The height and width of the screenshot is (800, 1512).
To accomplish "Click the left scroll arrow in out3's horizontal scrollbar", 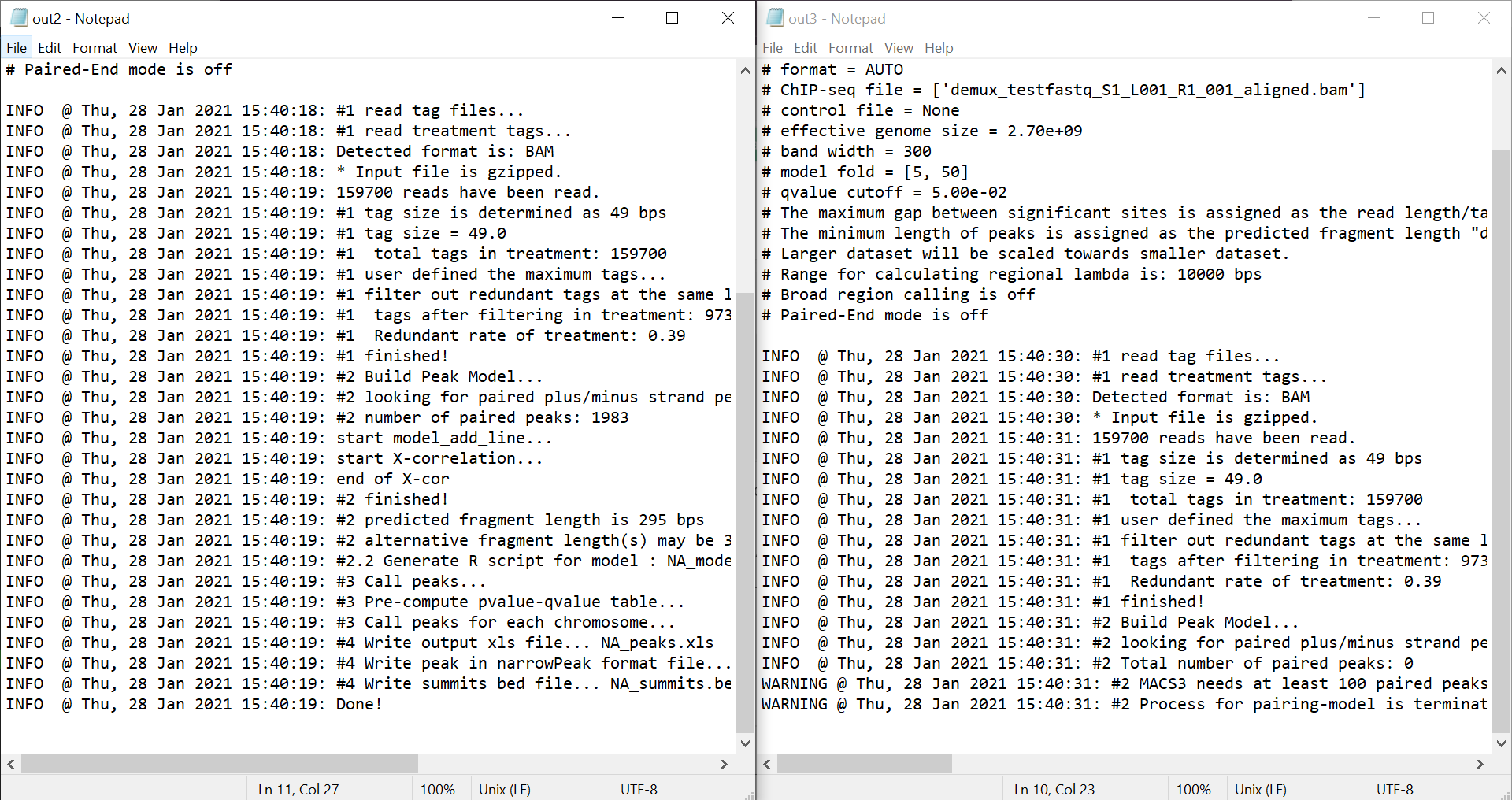I will point(766,763).
